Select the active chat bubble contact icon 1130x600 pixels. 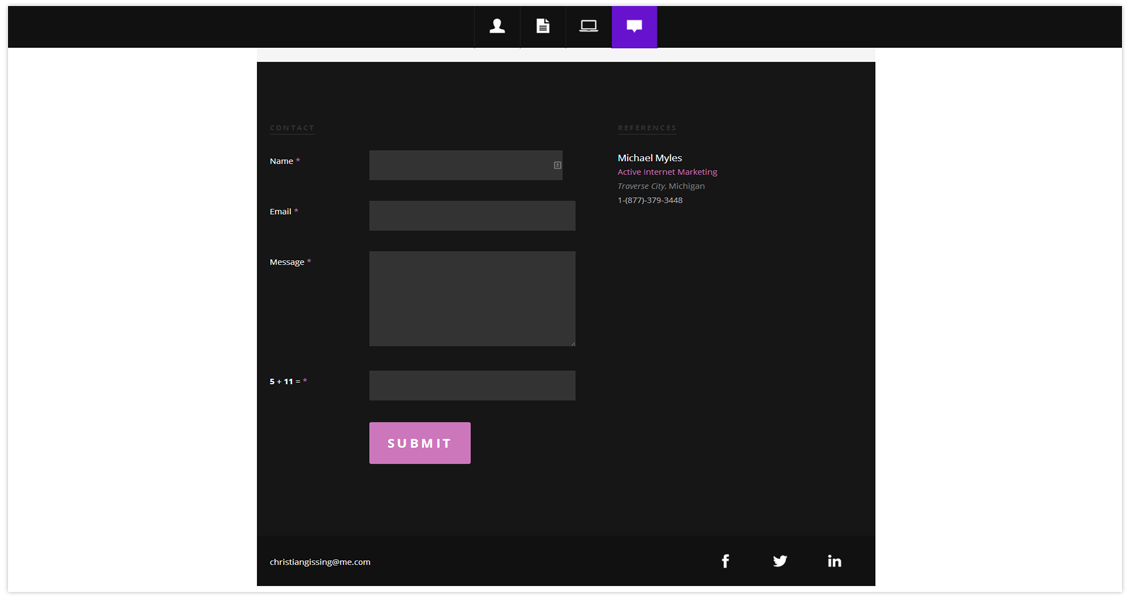click(x=634, y=27)
